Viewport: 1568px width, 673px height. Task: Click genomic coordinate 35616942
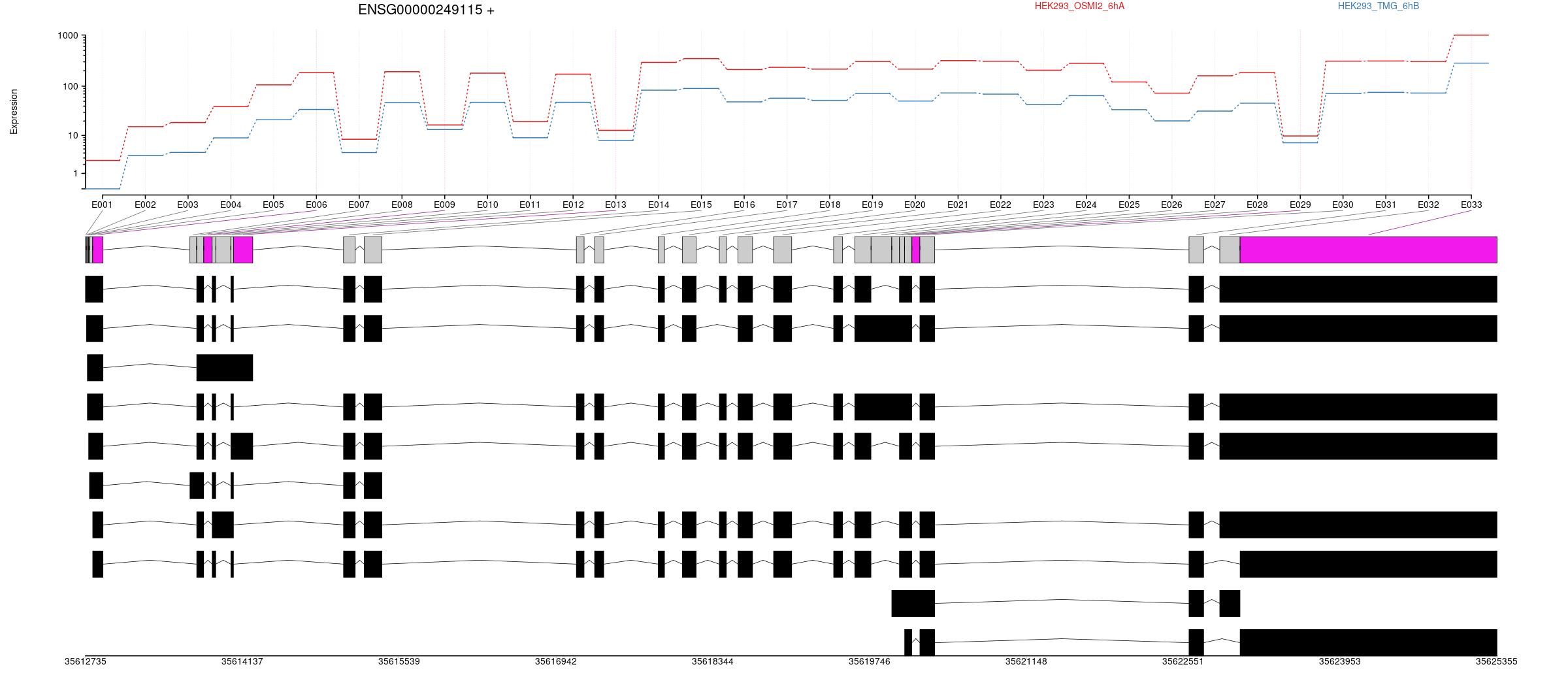tap(555, 661)
